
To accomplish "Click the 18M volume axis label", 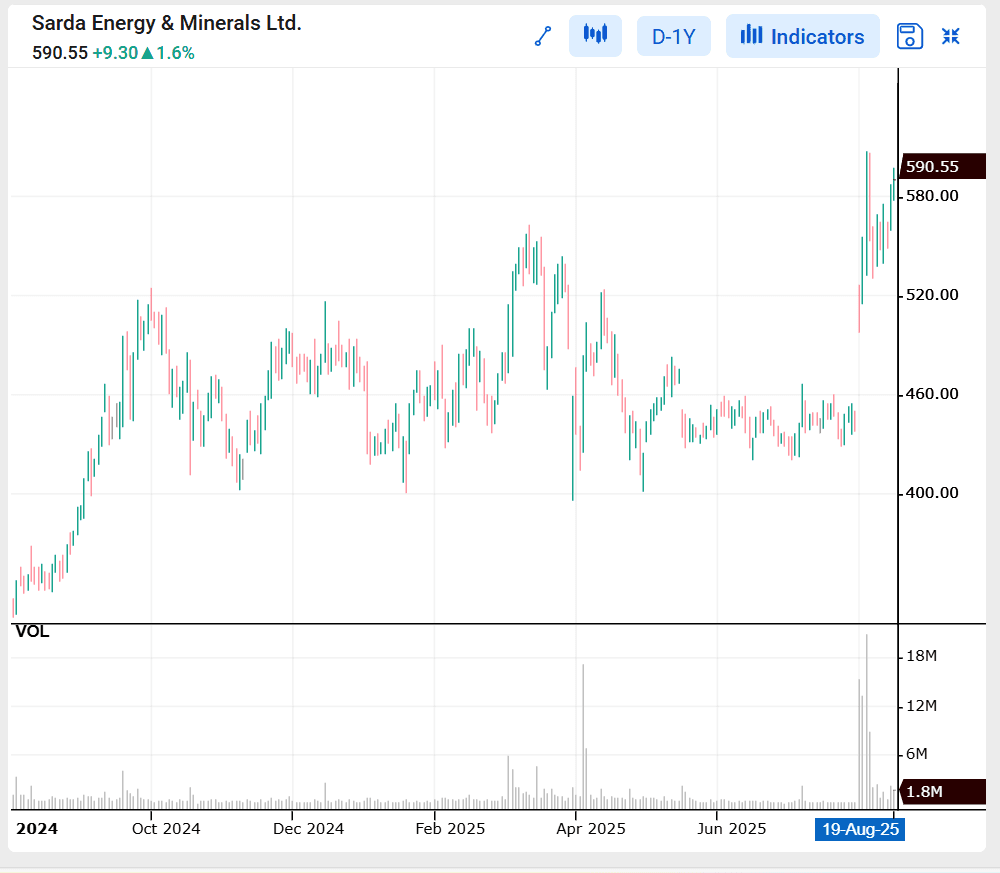I will [x=922, y=656].
